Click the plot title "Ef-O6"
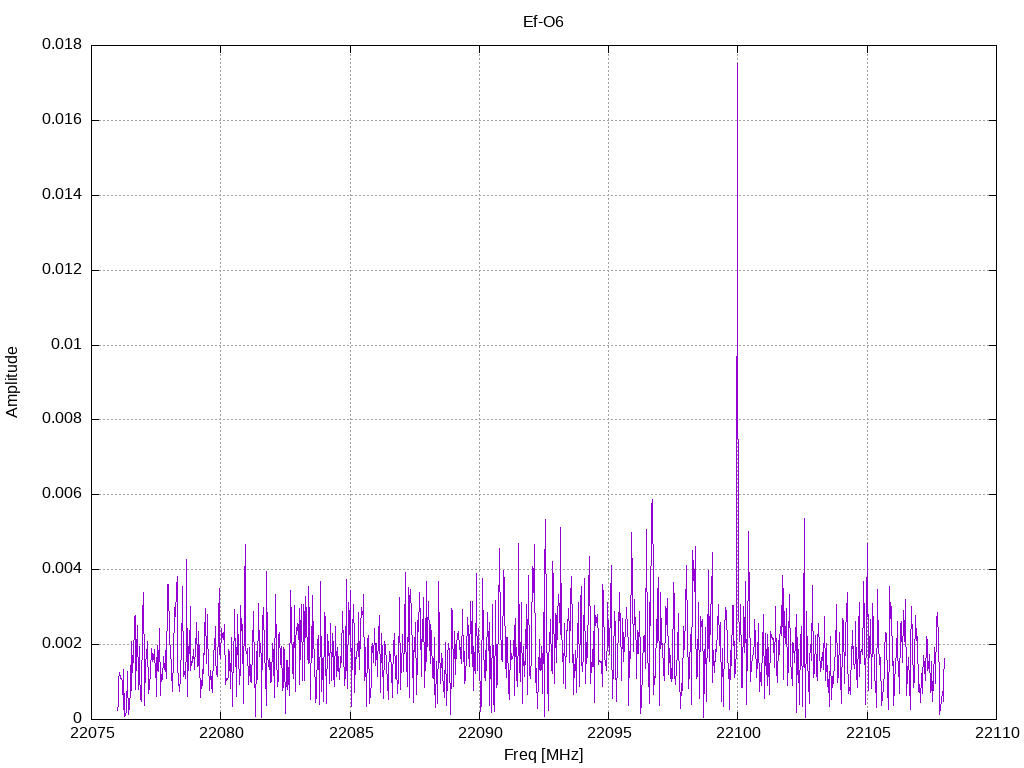Screen dimensions: 1024x768 pos(543,22)
